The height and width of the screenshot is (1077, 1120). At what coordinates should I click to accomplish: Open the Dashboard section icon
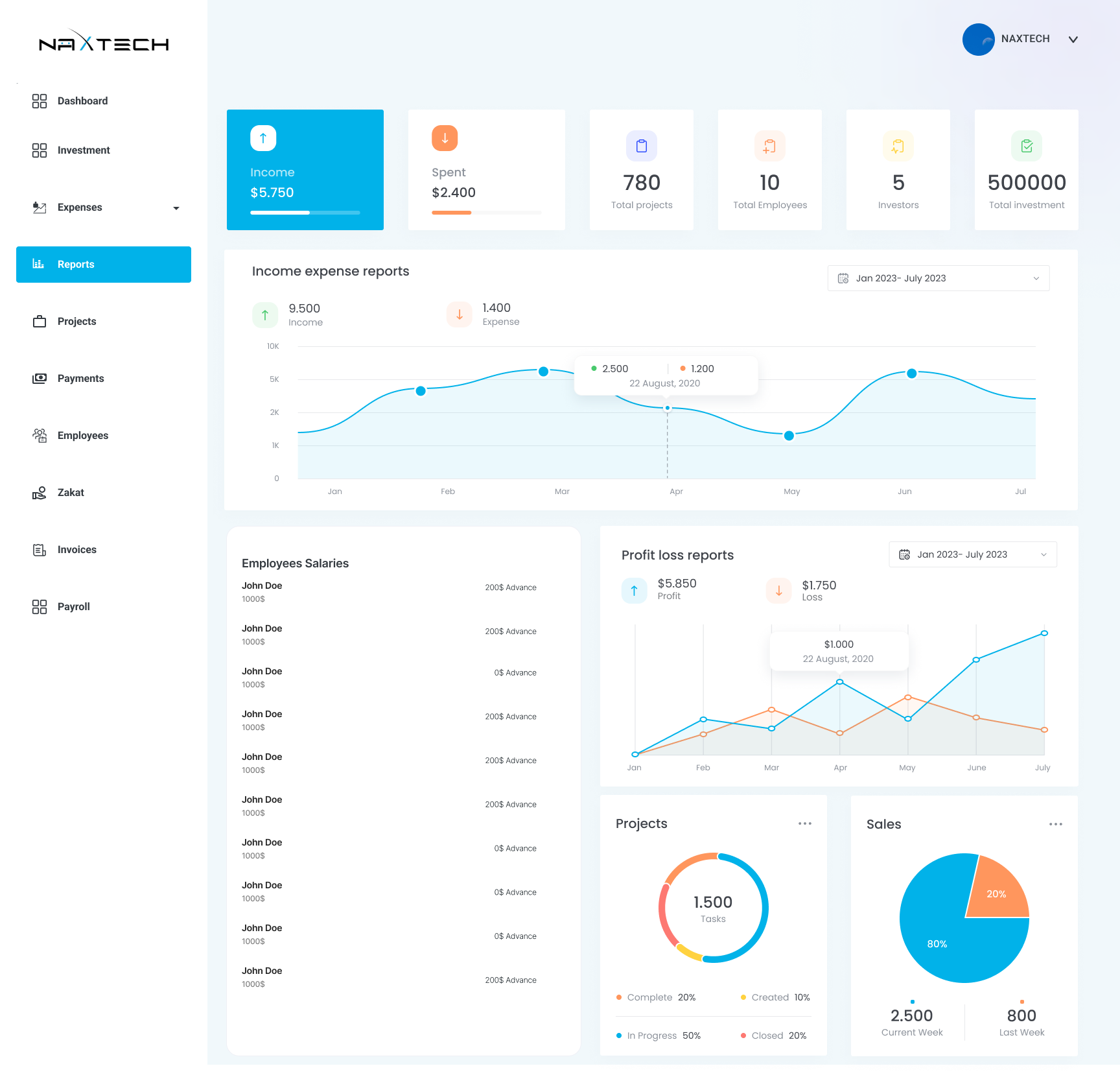pos(39,101)
